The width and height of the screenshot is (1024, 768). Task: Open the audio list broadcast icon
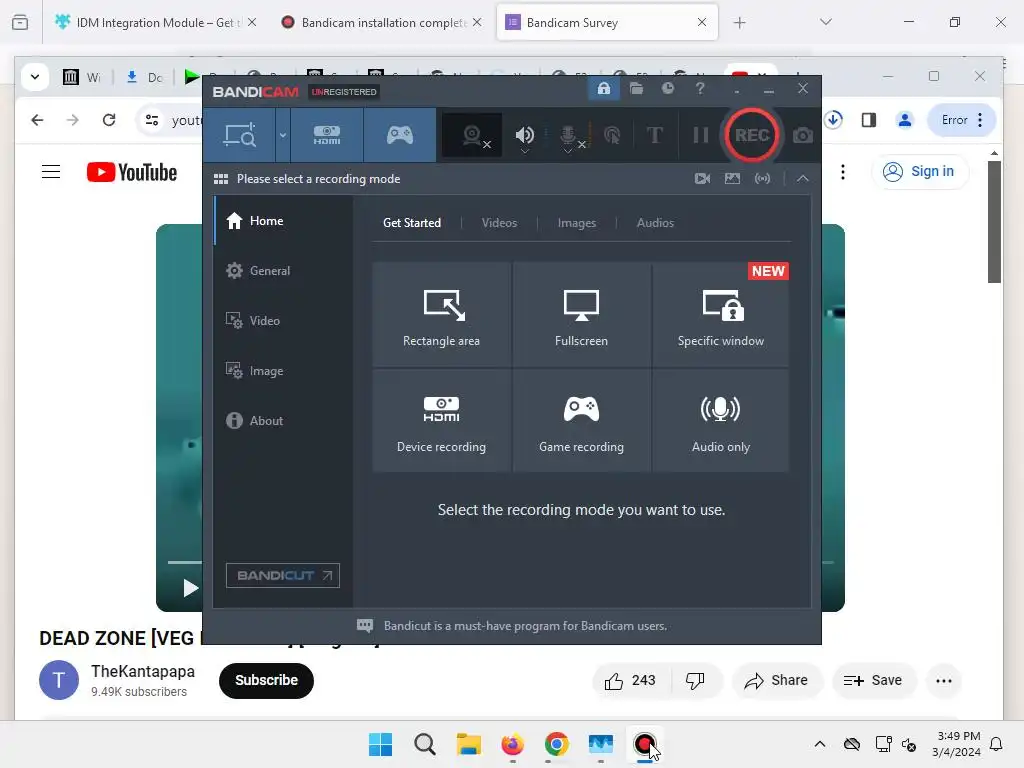click(x=762, y=178)
